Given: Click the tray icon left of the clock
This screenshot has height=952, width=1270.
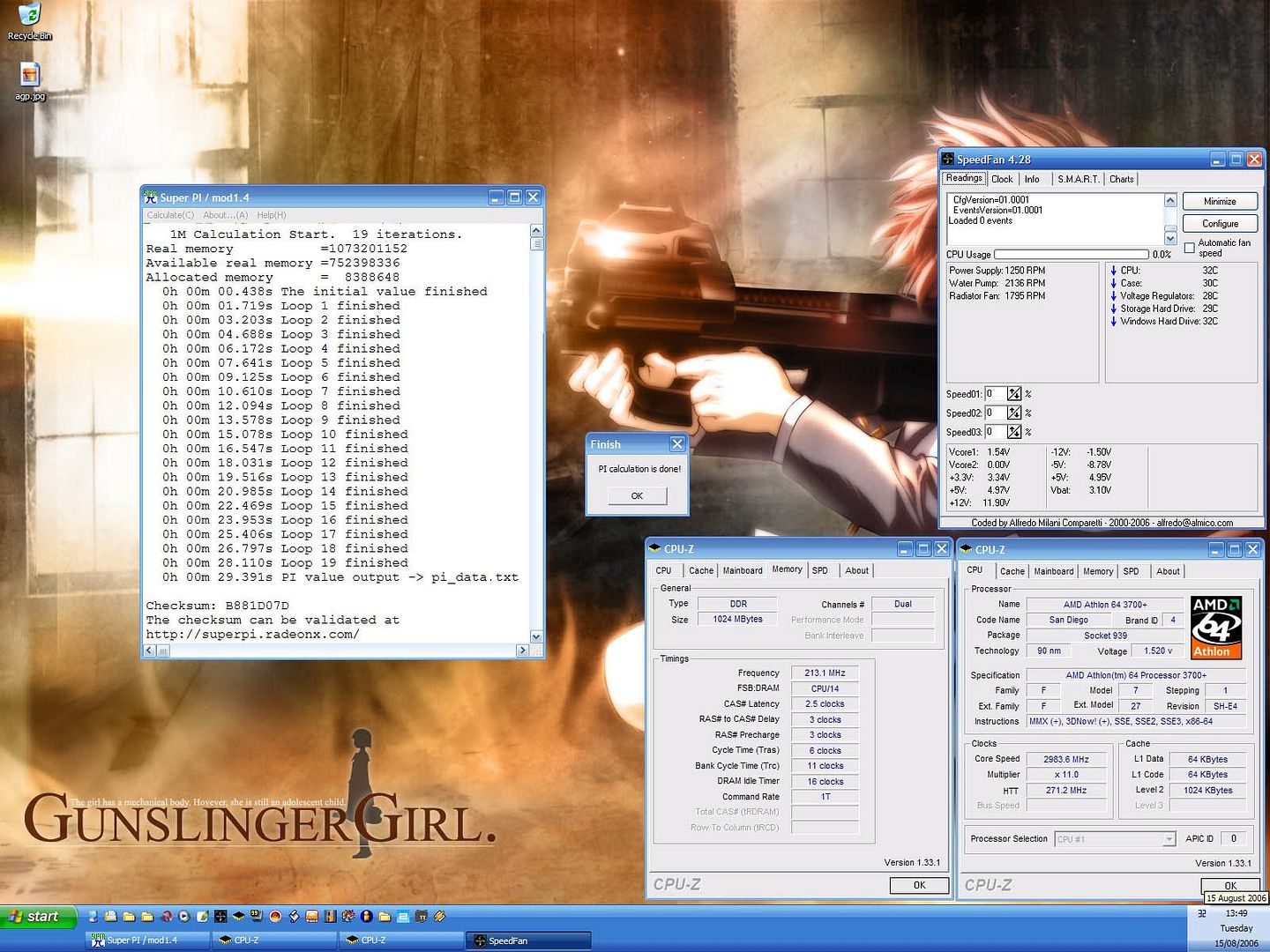Looking at the screenshot, I should pos(1201,914).
